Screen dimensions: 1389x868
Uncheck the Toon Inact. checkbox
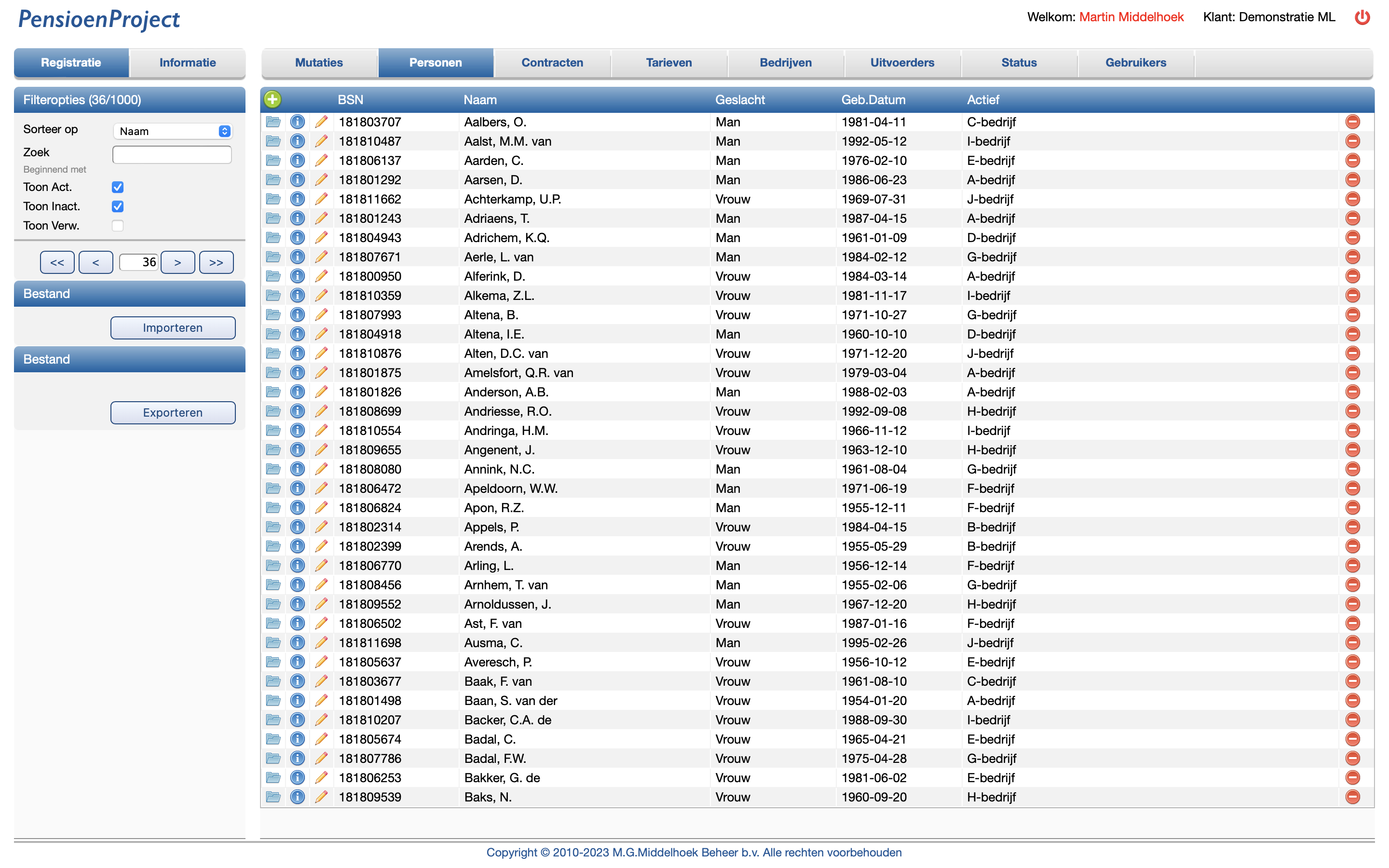click(118, 206)
